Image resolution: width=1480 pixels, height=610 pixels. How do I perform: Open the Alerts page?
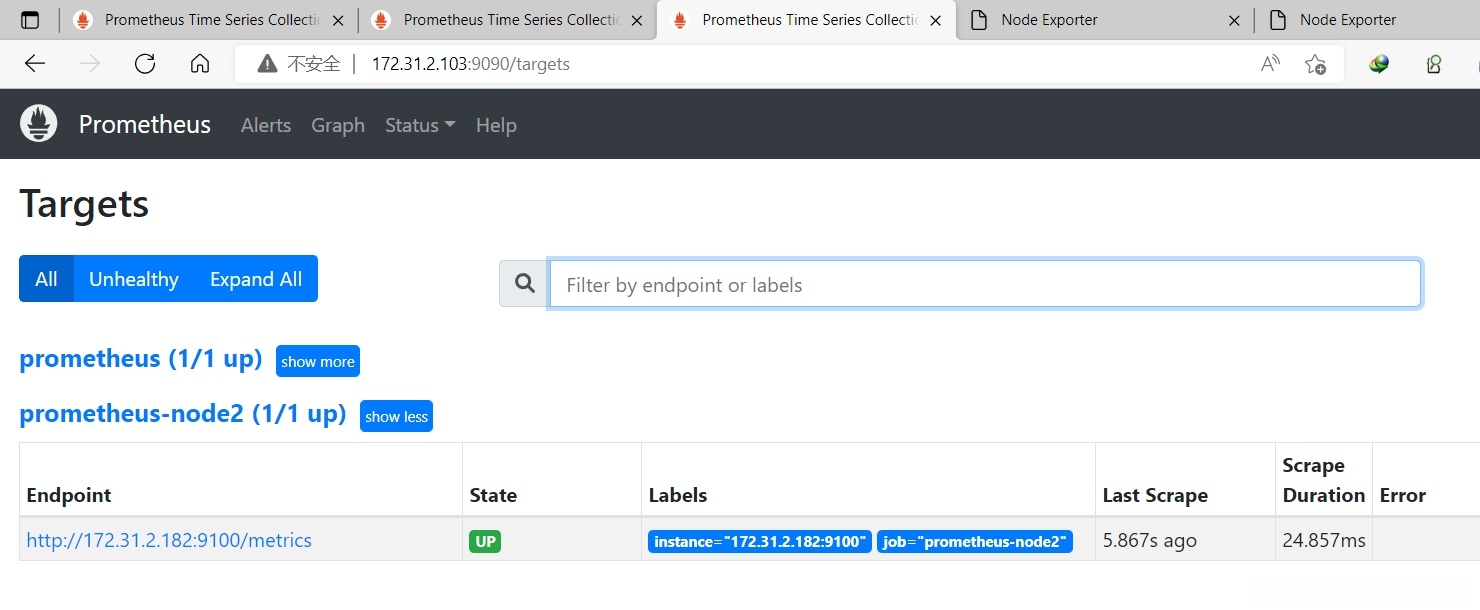click(266, 125)
